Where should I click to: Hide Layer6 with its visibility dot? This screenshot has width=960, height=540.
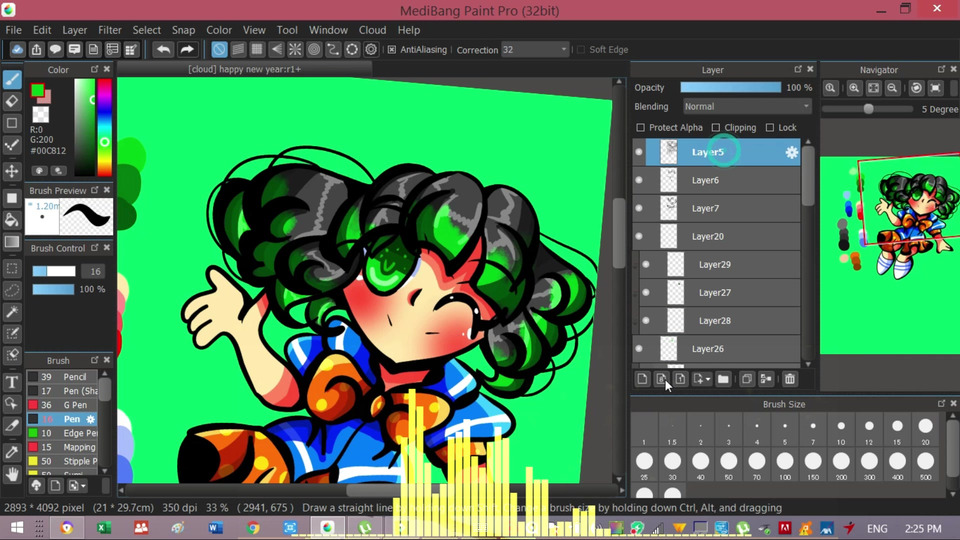coord(639,180)
